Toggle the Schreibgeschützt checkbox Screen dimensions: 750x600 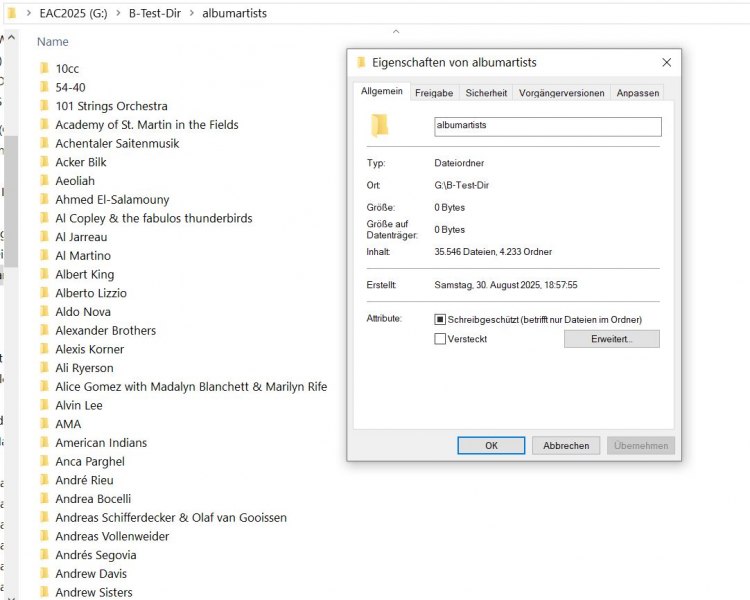pos(440,319)
